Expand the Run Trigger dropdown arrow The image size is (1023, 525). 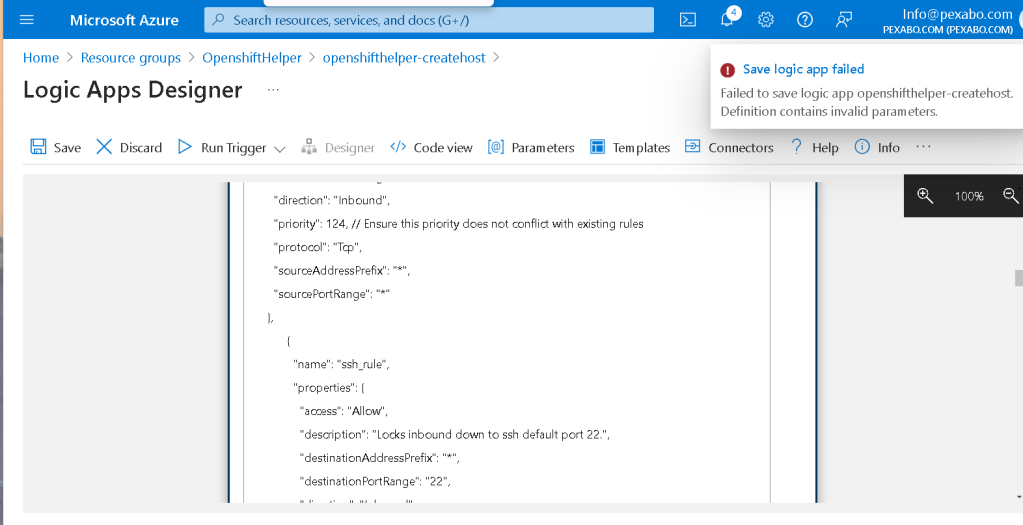(279, 149)
